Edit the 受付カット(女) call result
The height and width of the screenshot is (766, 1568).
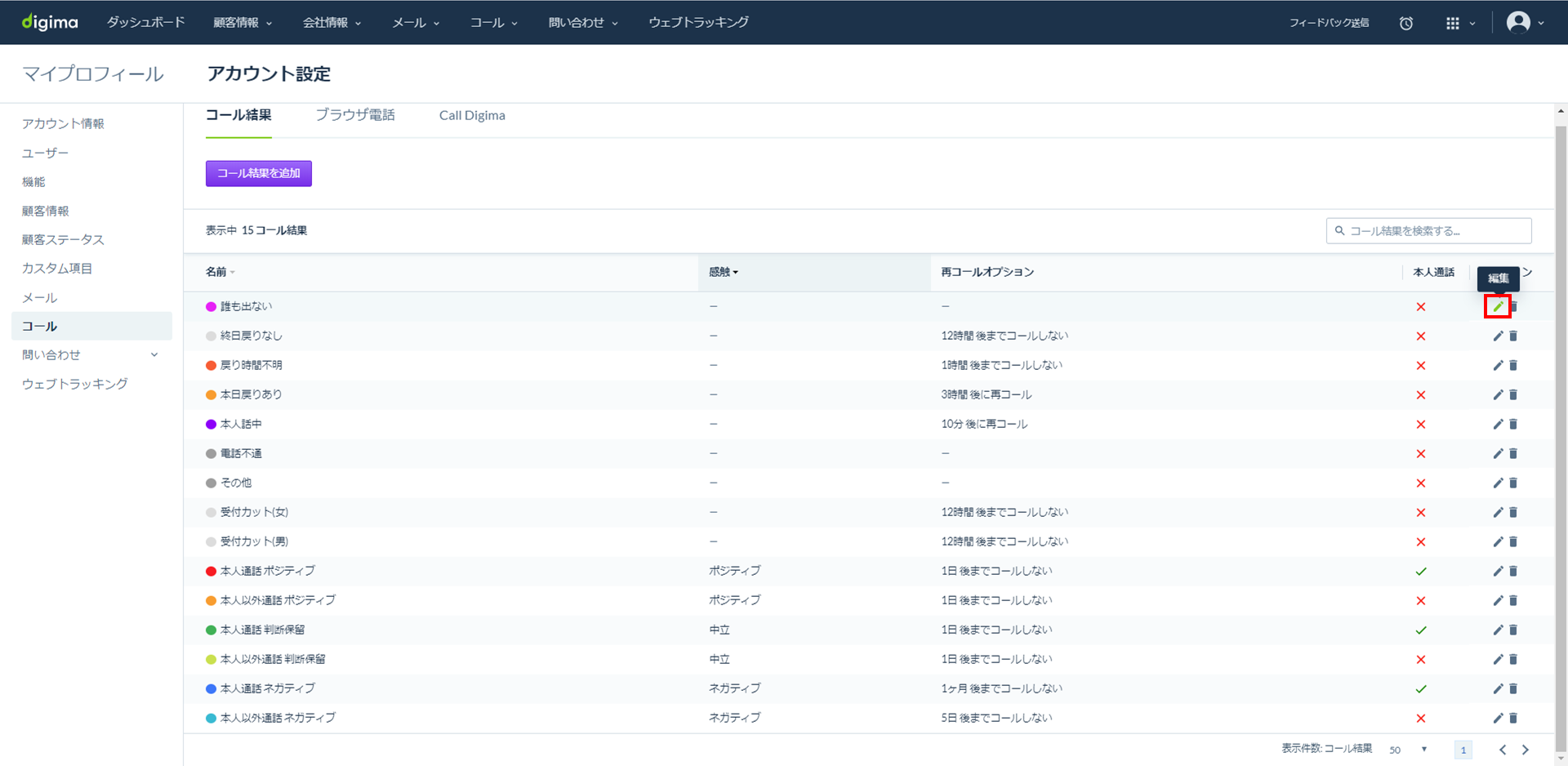click(1498, 512)
